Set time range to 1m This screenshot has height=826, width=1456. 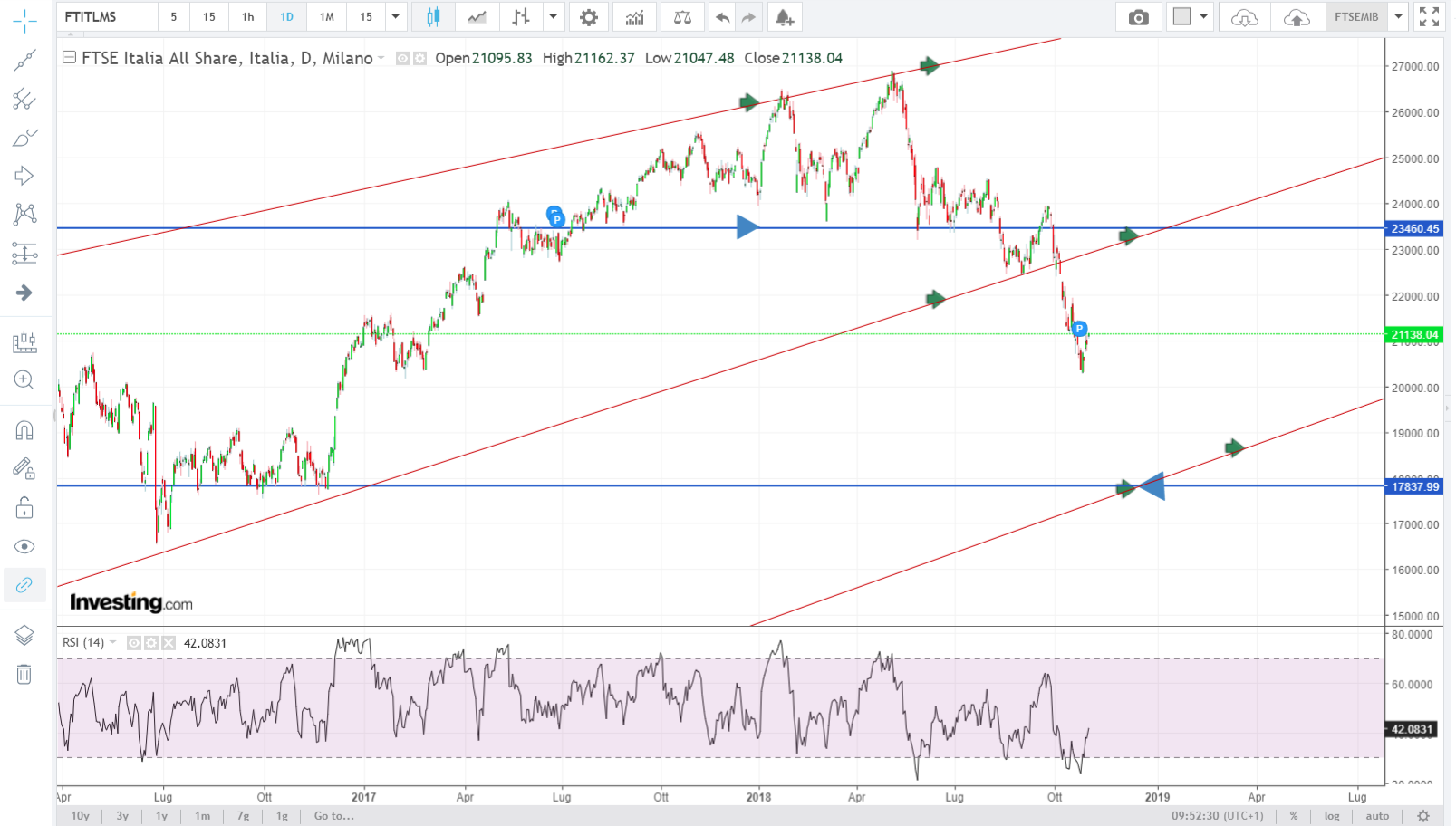click(x=203, y=816)
